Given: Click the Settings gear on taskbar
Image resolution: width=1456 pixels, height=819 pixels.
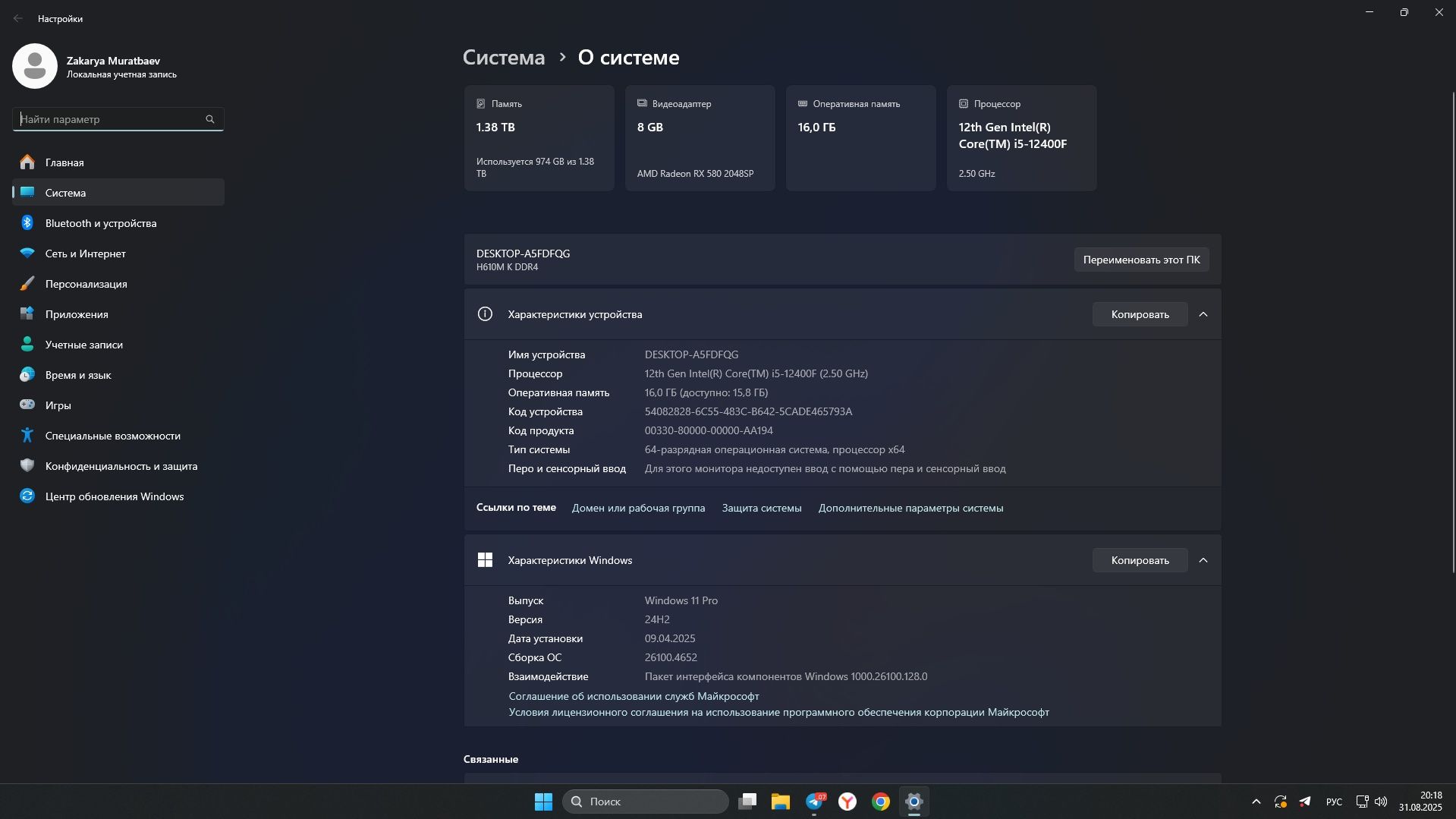Looking at the screenshot, I should (x=914, y=802).
